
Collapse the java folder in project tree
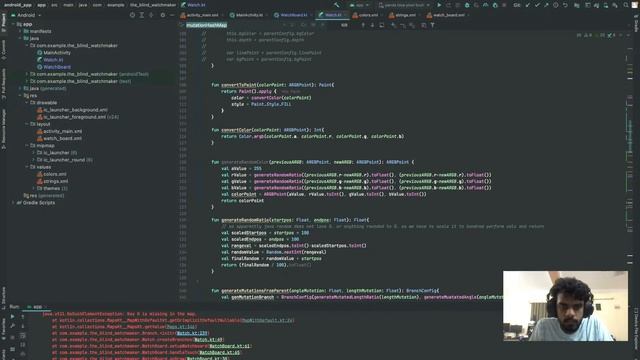point(20,38)
